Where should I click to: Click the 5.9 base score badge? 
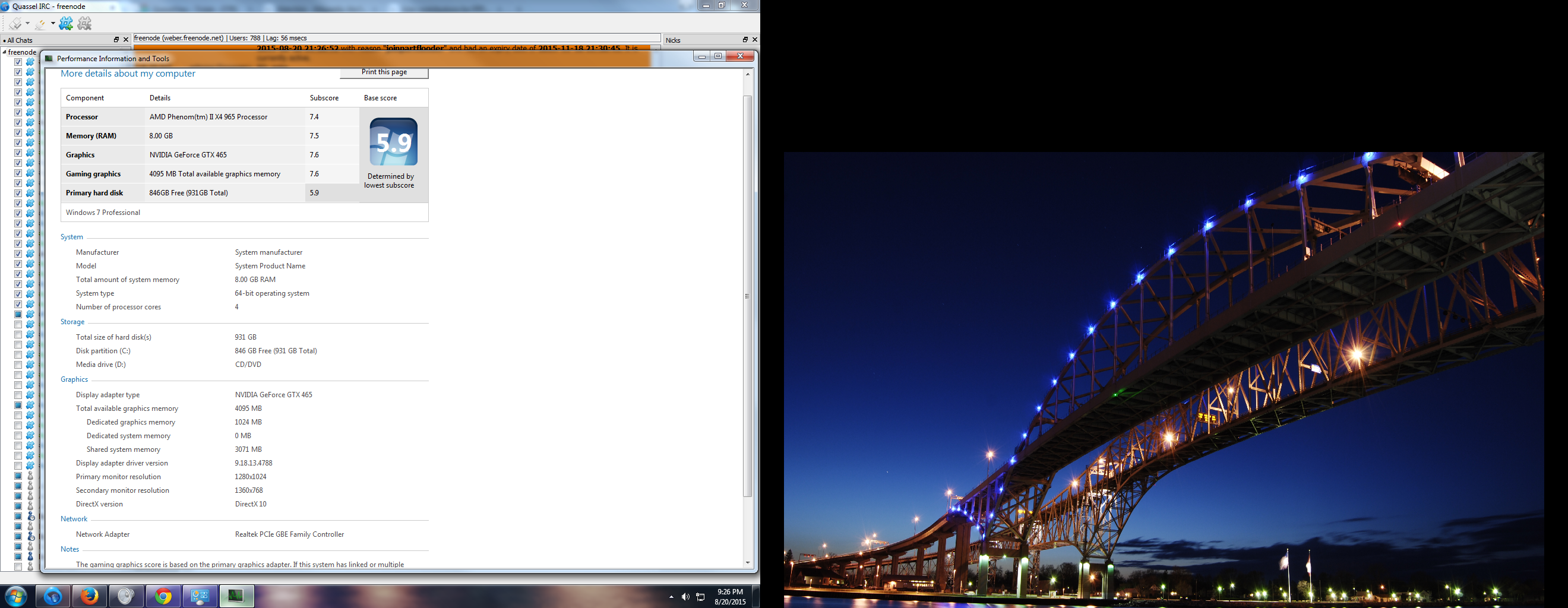pyautogui.click(x=393, y=142)
